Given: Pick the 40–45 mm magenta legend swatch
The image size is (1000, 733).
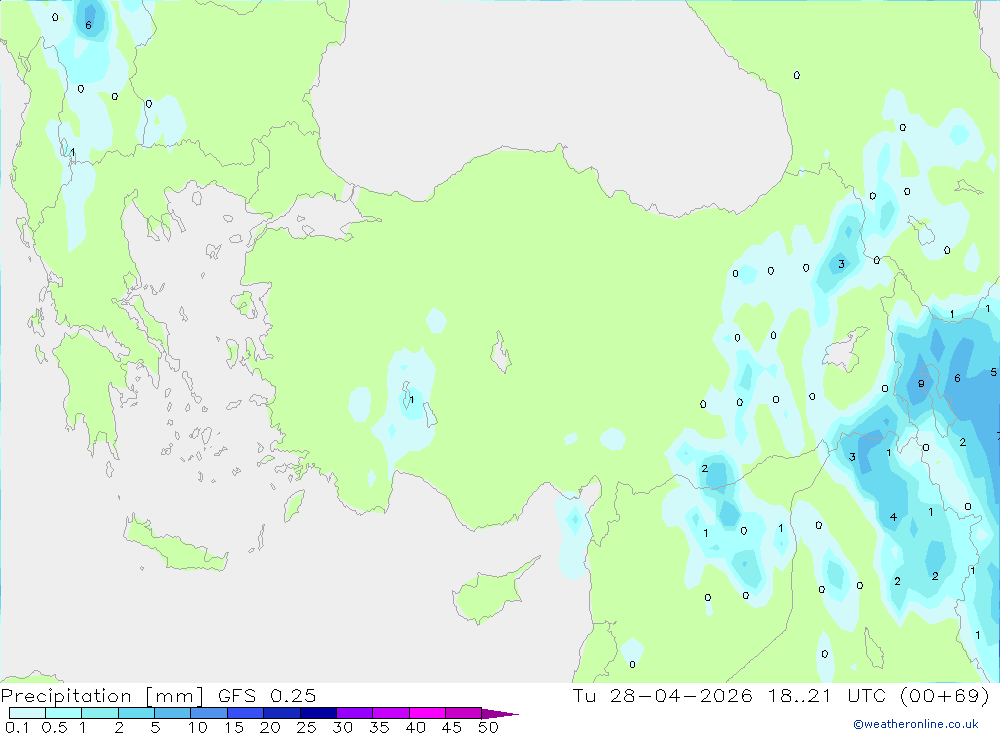Looking at the screenshot, I should coord(427,713).
